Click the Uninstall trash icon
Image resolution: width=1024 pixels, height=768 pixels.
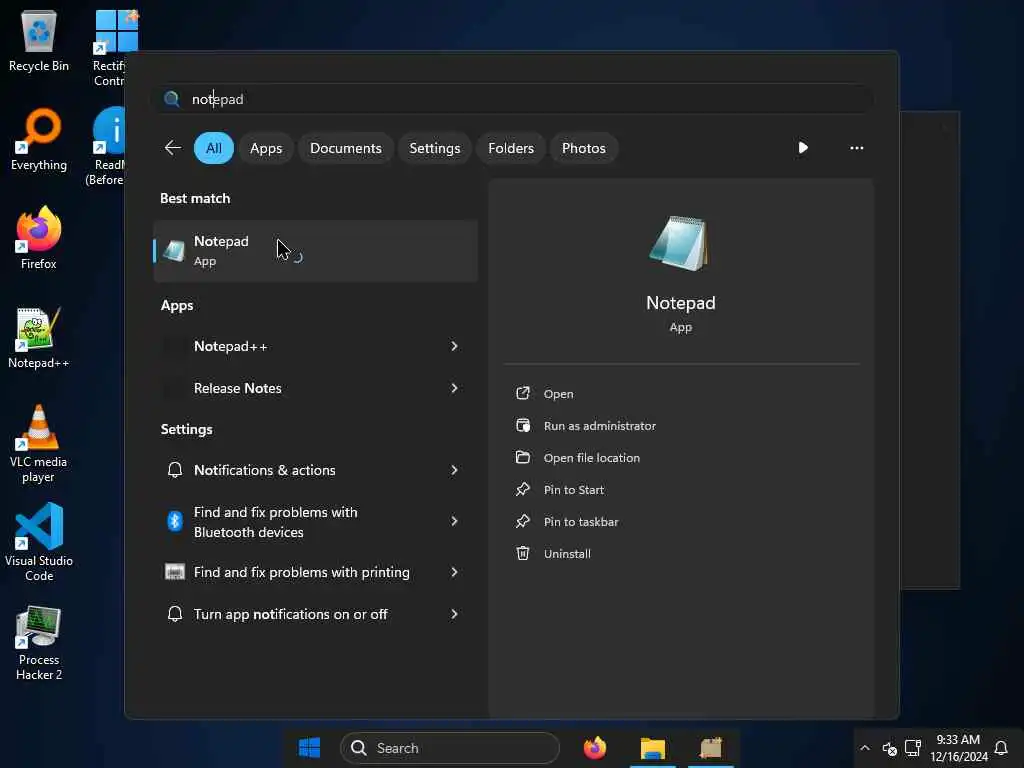(522, 553)
